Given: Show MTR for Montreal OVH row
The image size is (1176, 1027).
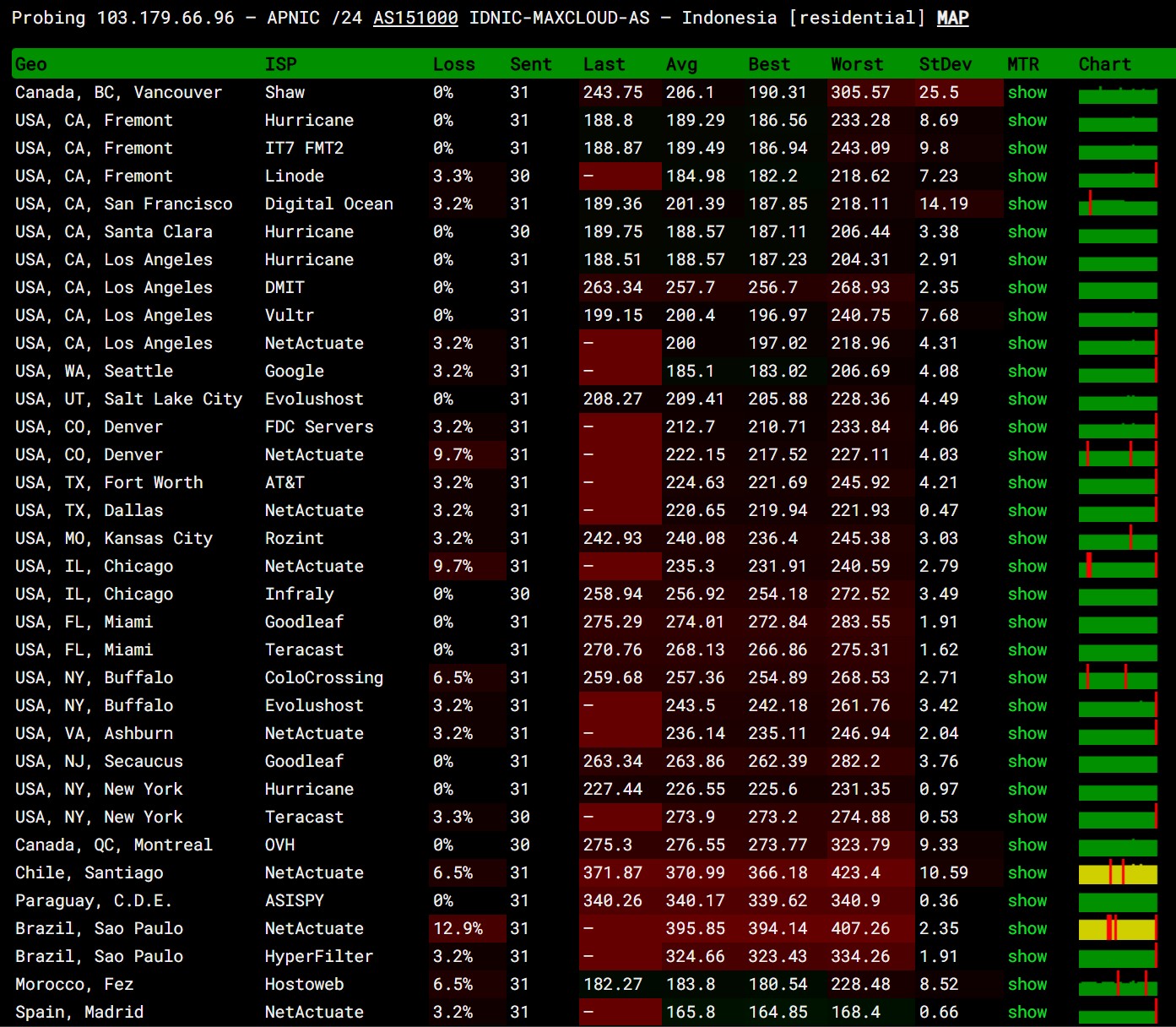Looking at the screenshot, I should tap(1027, 845).
